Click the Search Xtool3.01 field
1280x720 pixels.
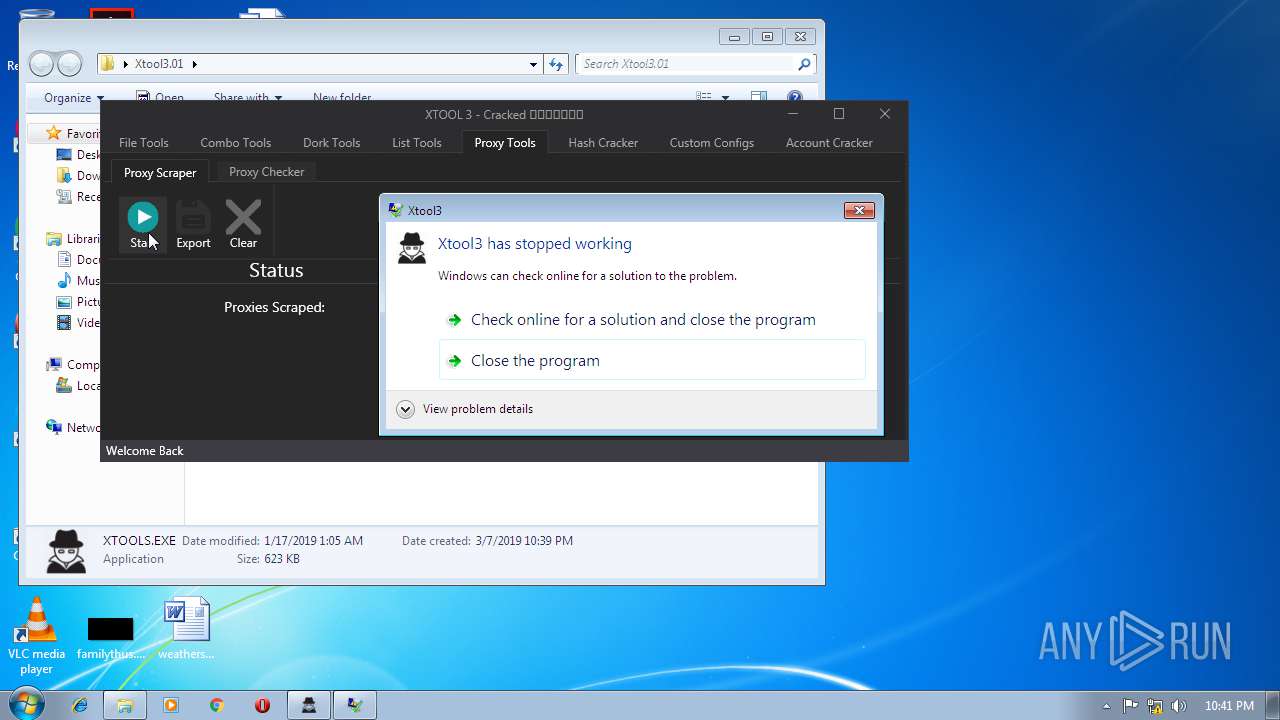pyautogui.click(x=686, y=64)
